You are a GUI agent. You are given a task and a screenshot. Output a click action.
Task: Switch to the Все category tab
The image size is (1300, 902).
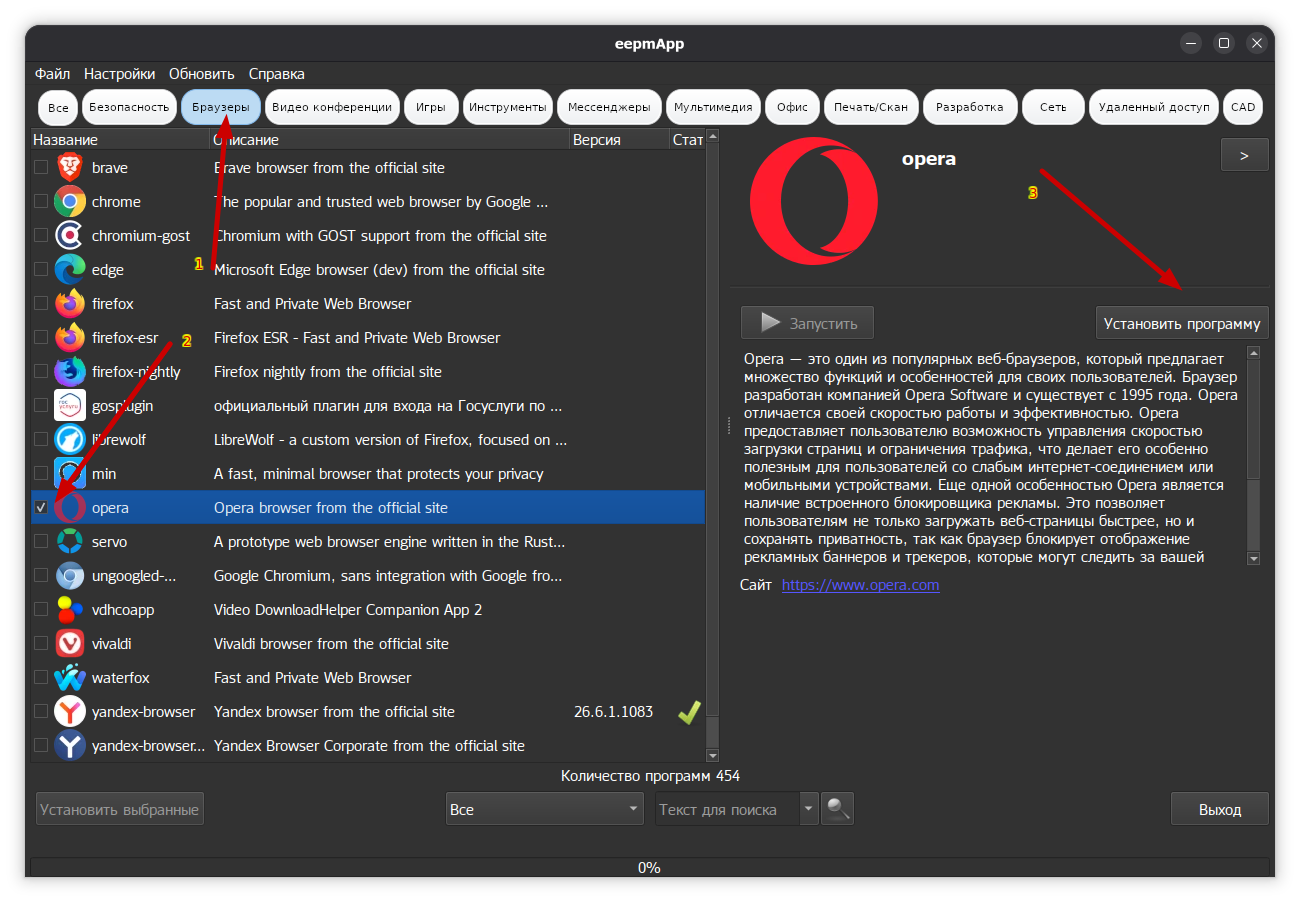tap(58, 107)
